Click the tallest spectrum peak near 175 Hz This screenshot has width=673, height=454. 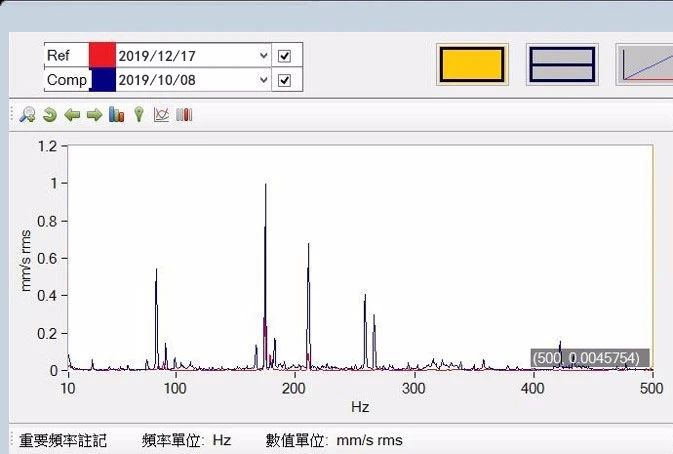click(265, 185)
